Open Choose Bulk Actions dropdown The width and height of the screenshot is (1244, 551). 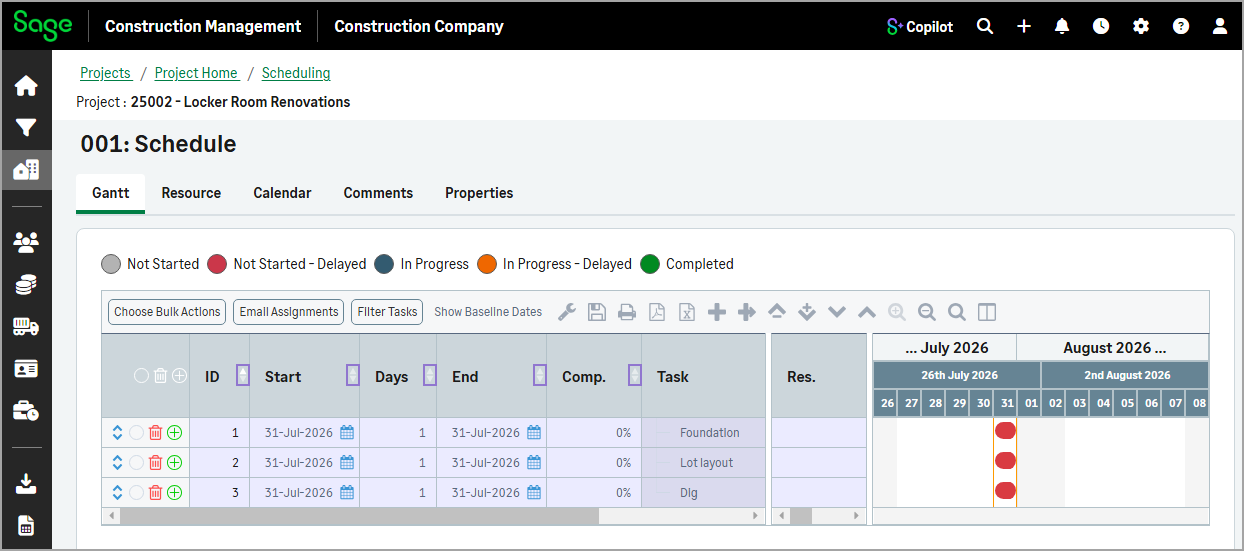coord(167,312)
